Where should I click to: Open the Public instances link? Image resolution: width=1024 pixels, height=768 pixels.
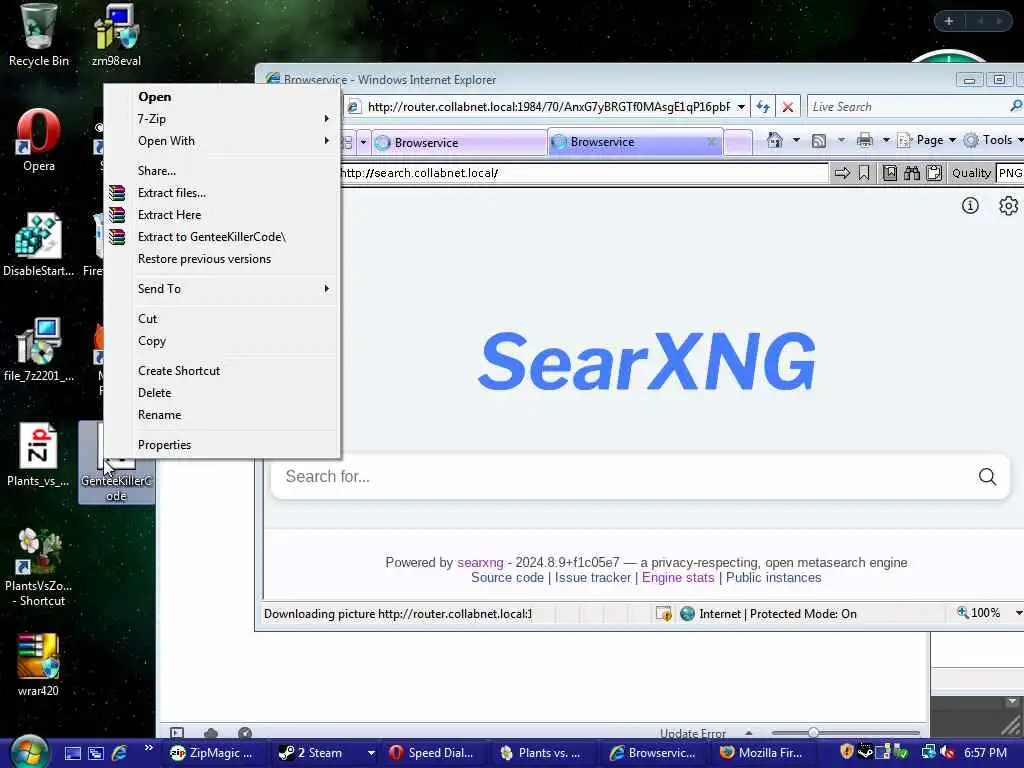(773, 578)
